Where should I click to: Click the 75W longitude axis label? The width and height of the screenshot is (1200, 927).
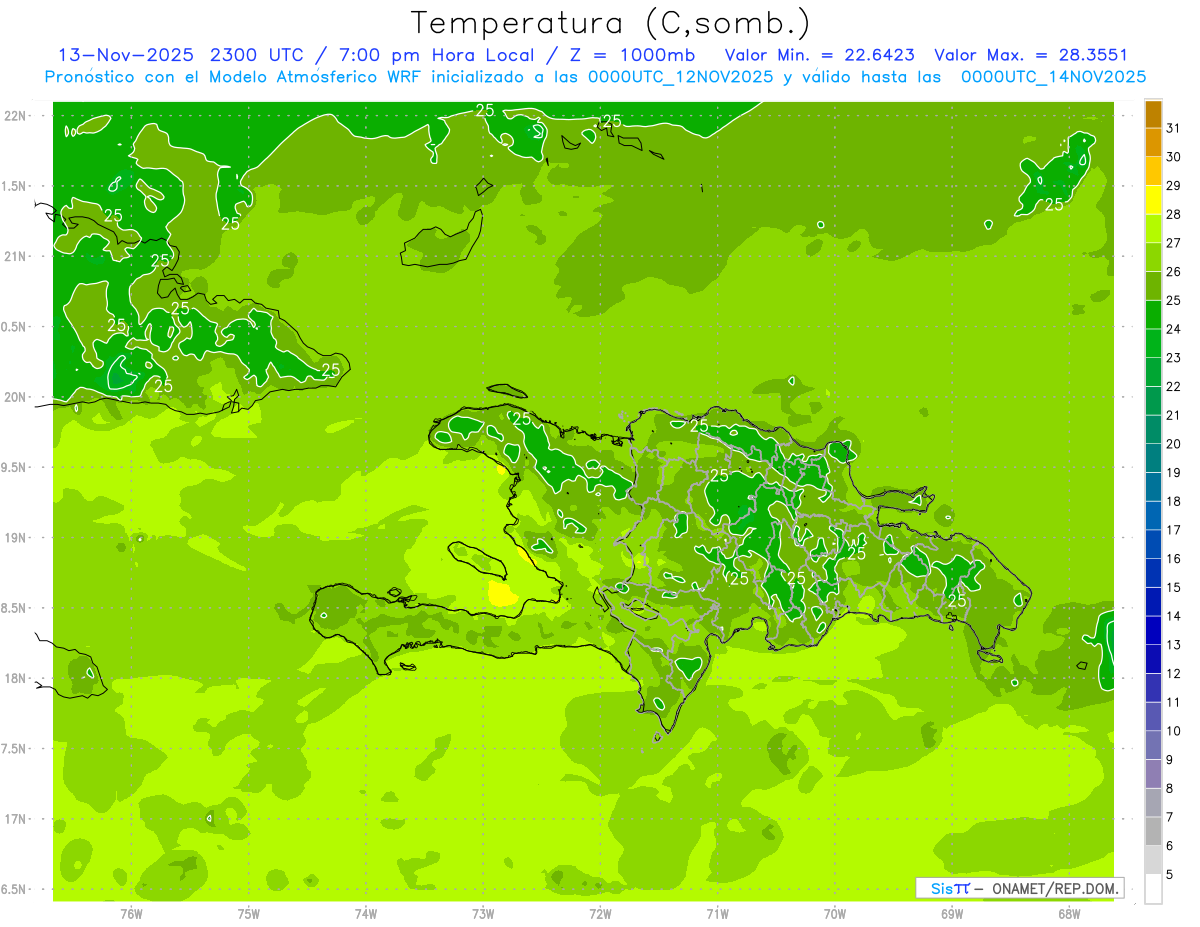249,913
